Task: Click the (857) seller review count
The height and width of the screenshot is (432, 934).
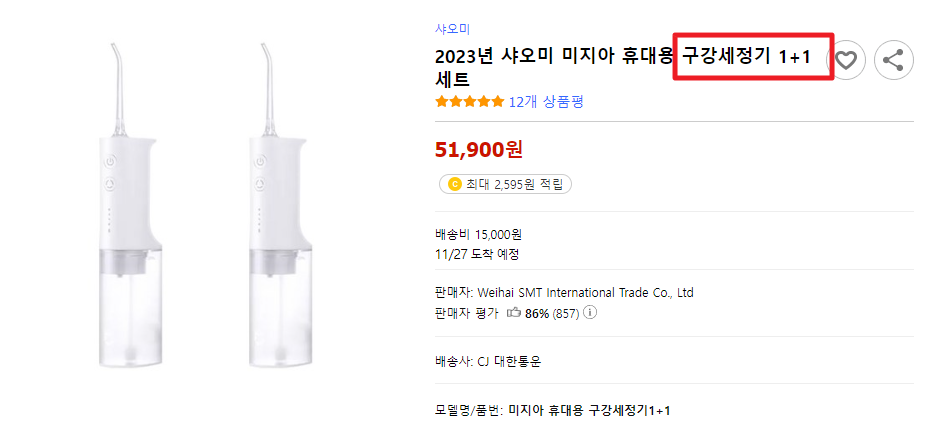Action: 566,313
